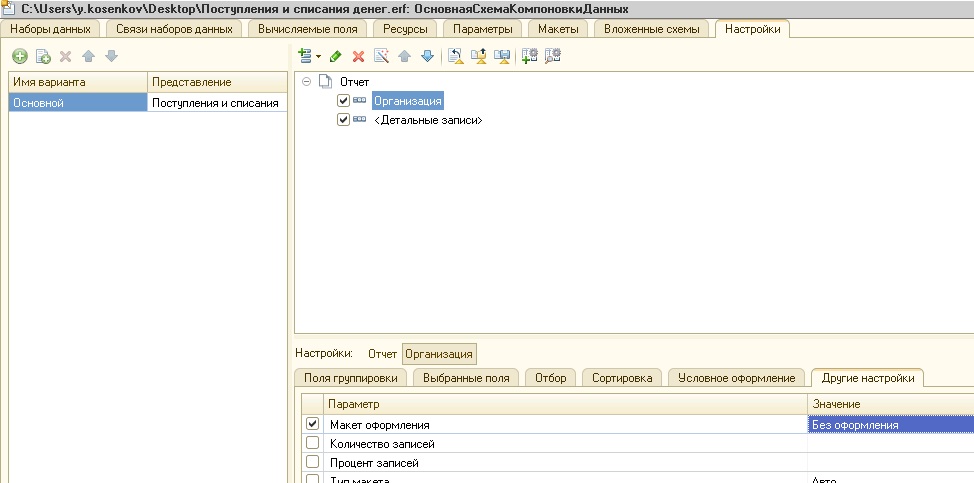Switch settings scope to Отчет button
974x483 pixels.
(x=382, y=354)
